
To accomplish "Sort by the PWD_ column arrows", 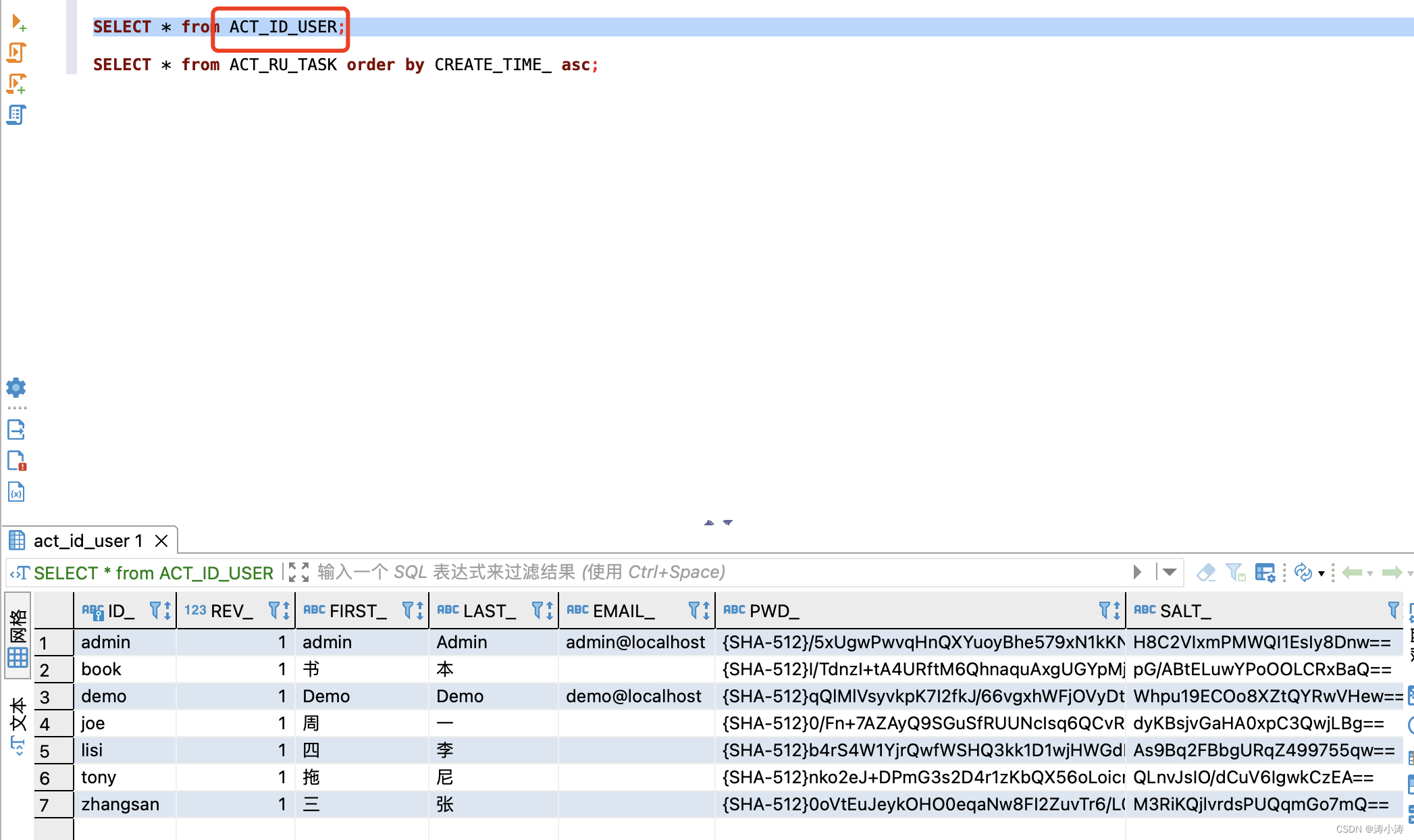I will point(1117,611).
